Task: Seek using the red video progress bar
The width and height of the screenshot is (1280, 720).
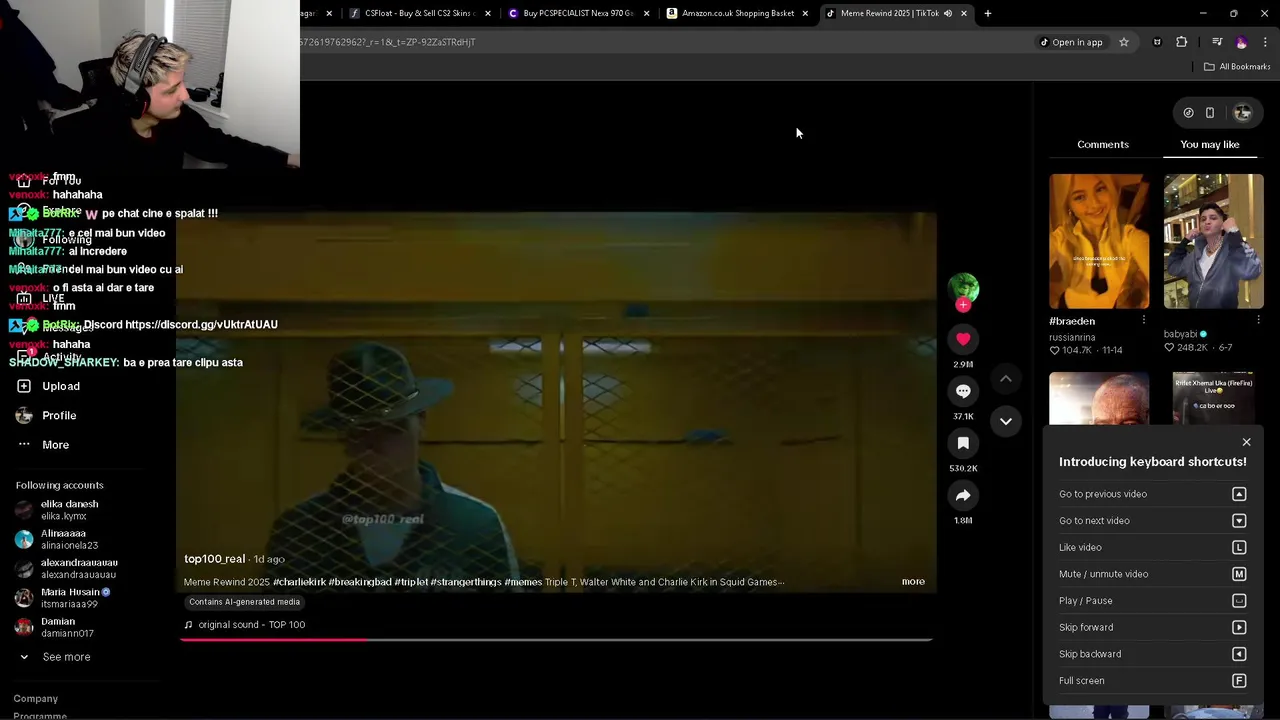Action: pyautogui.click(x=556, y=640)
